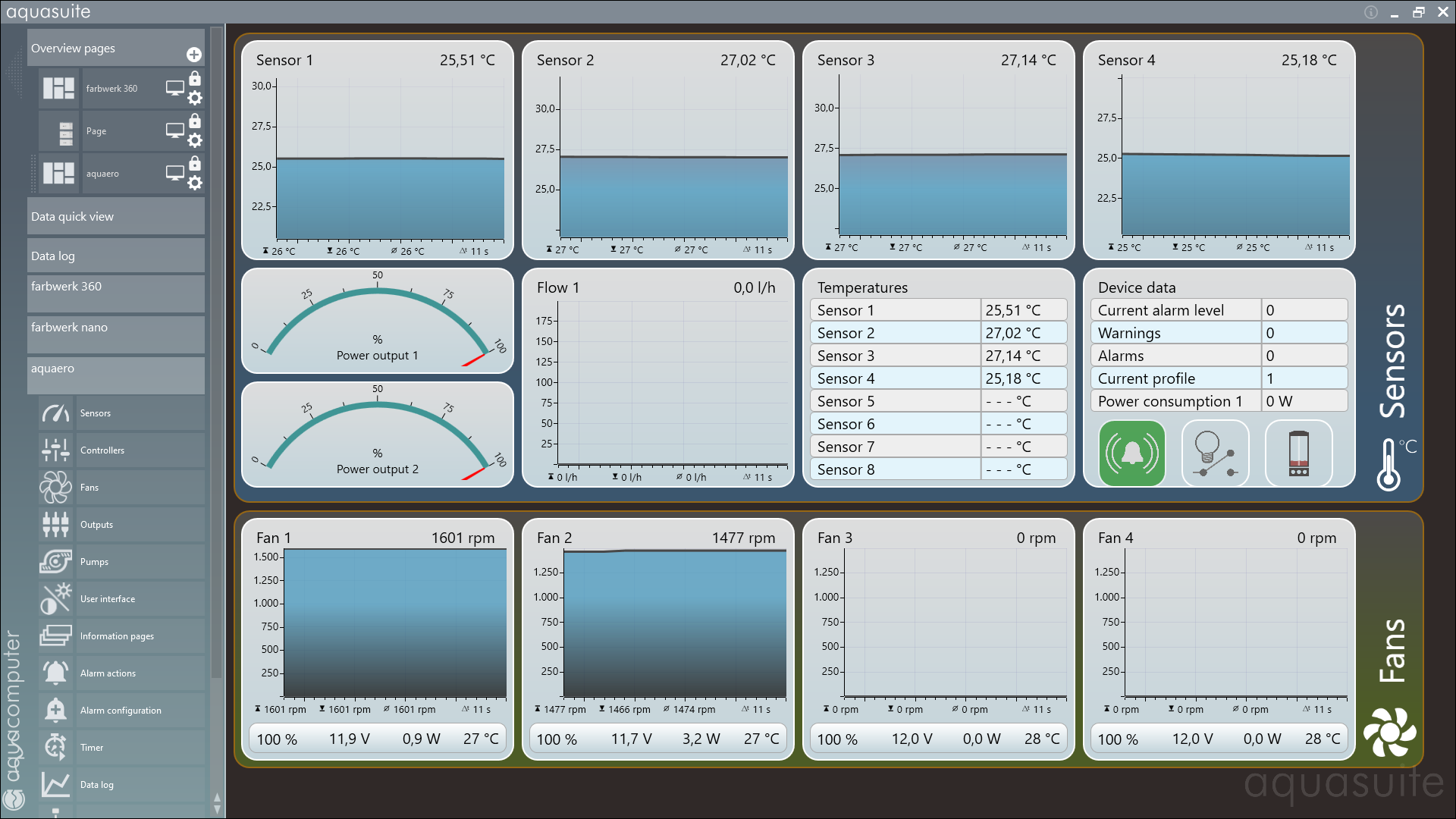Click the Current alarm level row

pyautogui.click(x=1219, y=310)
